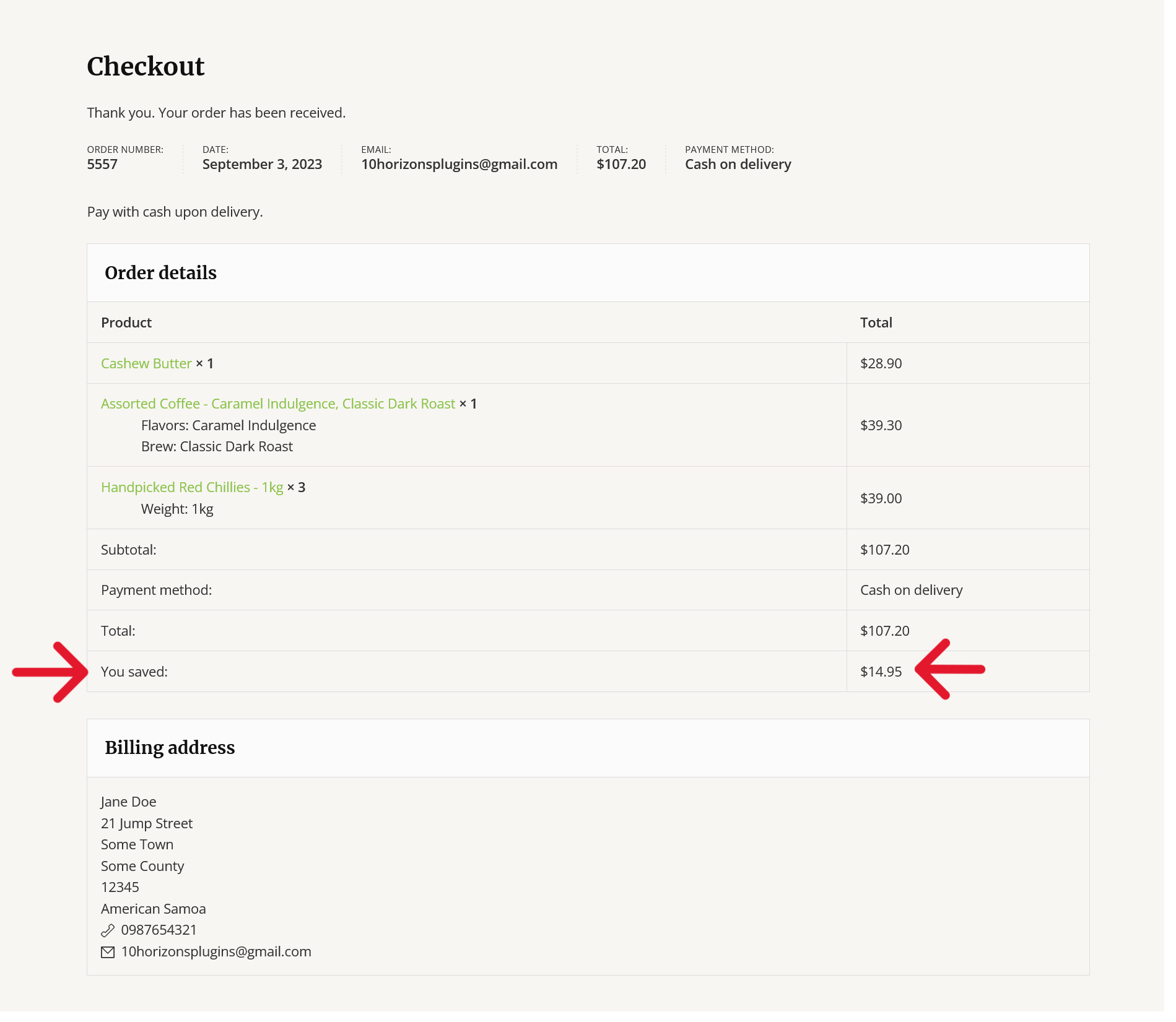This screenshot has height=1022, width=1176.
Task: Click the Subtotal amount in the table
Action: click(x=884, y=550)
